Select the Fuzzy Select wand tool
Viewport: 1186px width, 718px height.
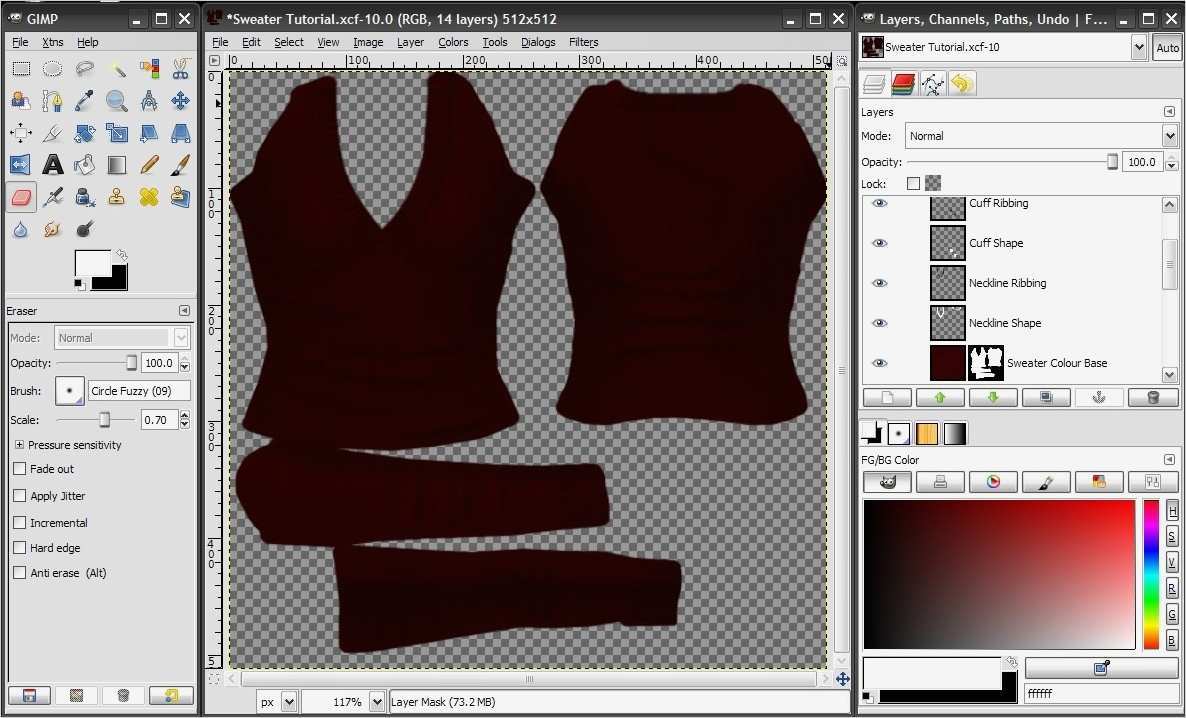116,69
